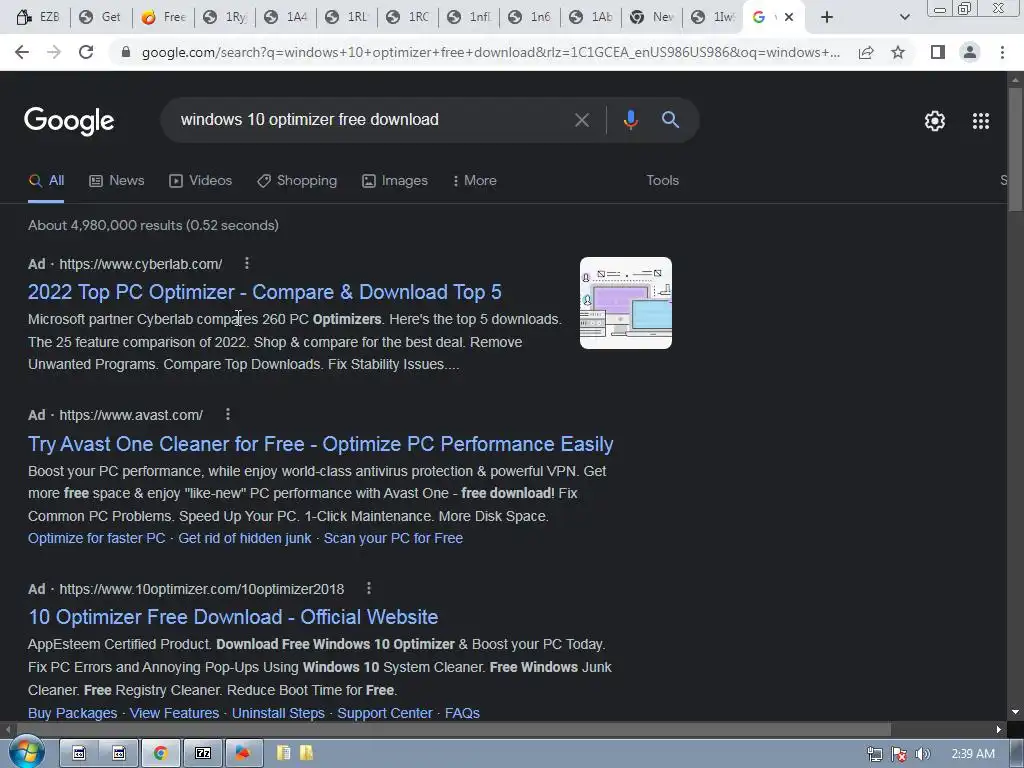Click the Google logo
1024x768 pixels.
coord(69,121)
